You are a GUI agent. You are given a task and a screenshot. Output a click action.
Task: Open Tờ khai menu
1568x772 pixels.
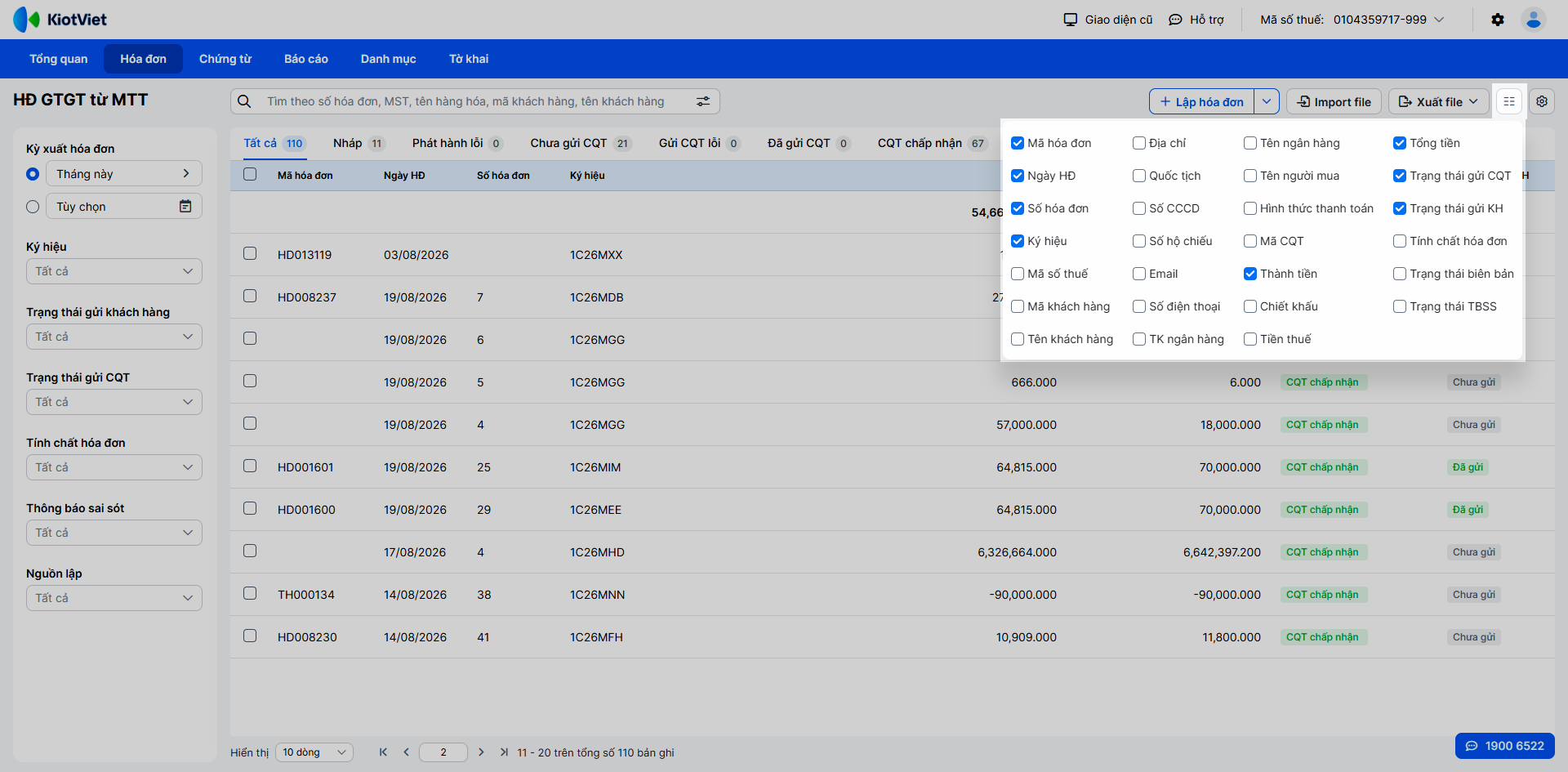469,59
